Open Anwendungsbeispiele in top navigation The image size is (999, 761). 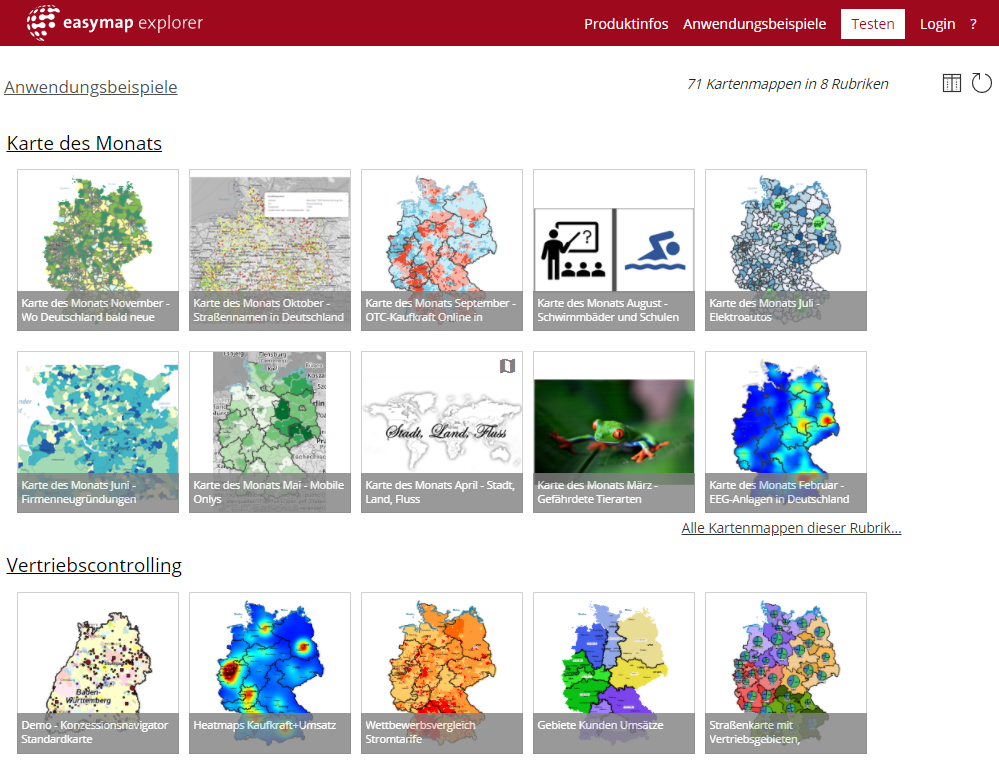coord(754,24)
